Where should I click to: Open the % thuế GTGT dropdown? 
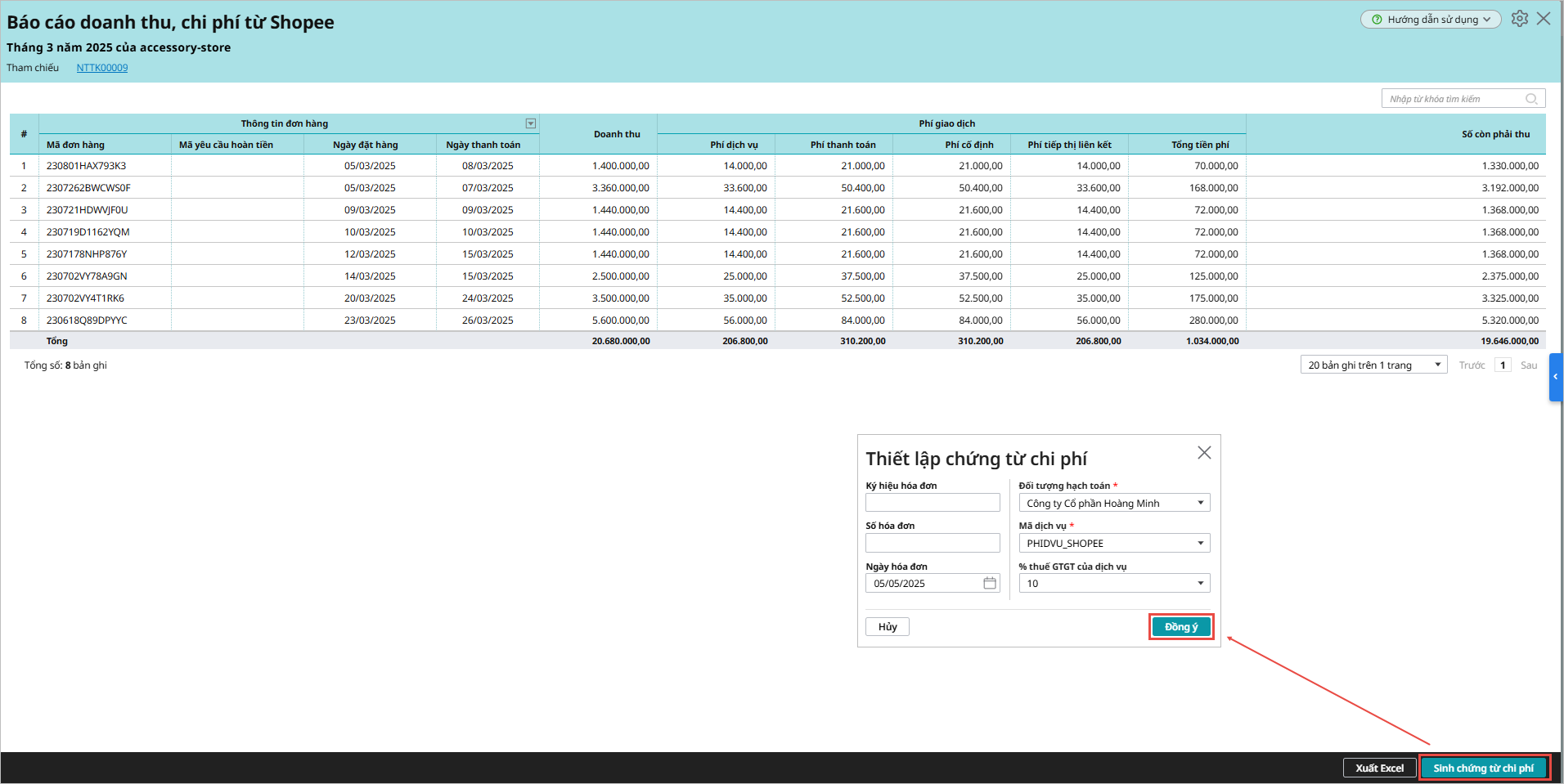coord(1200,583)
